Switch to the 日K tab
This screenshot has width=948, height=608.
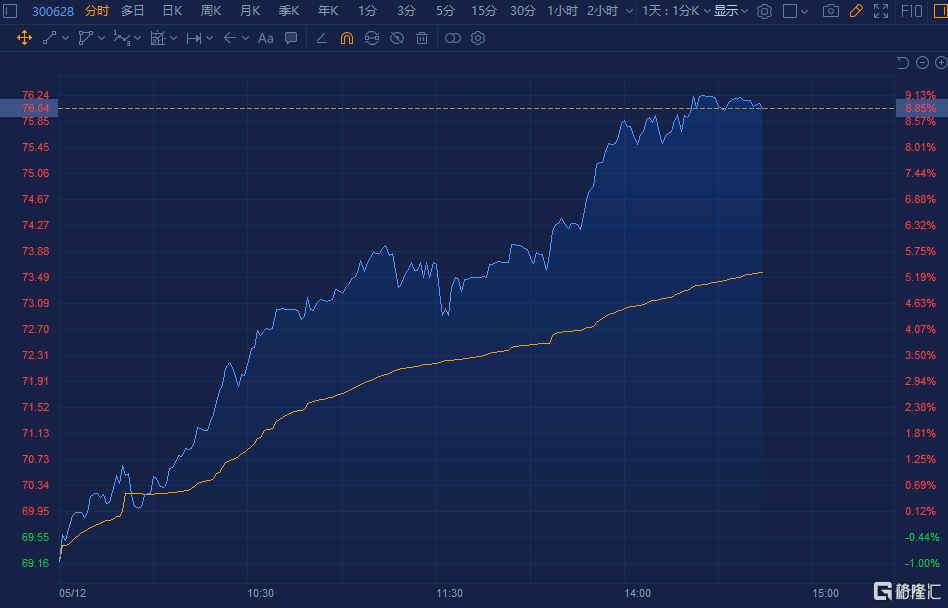(172, 11)
